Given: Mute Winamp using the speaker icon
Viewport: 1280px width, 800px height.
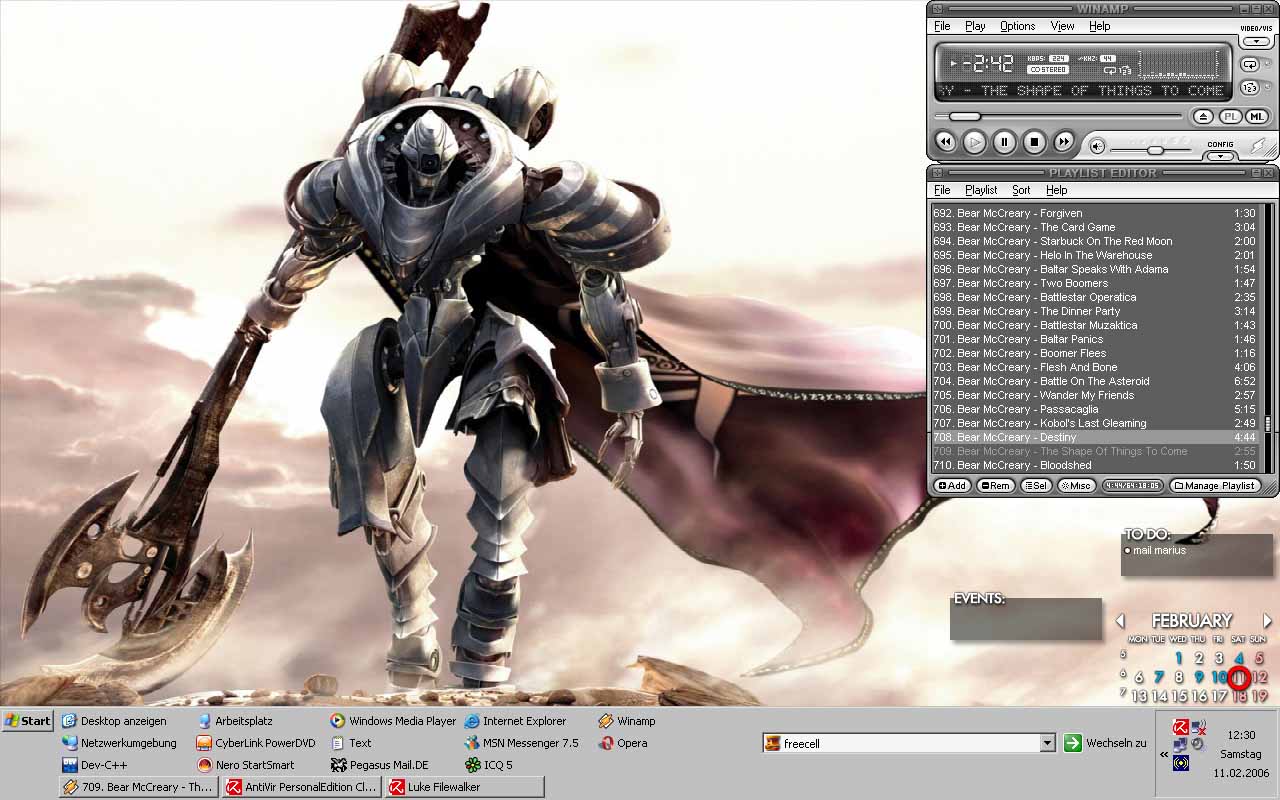Looking at the screenshot, I should tap(1097, 147).
